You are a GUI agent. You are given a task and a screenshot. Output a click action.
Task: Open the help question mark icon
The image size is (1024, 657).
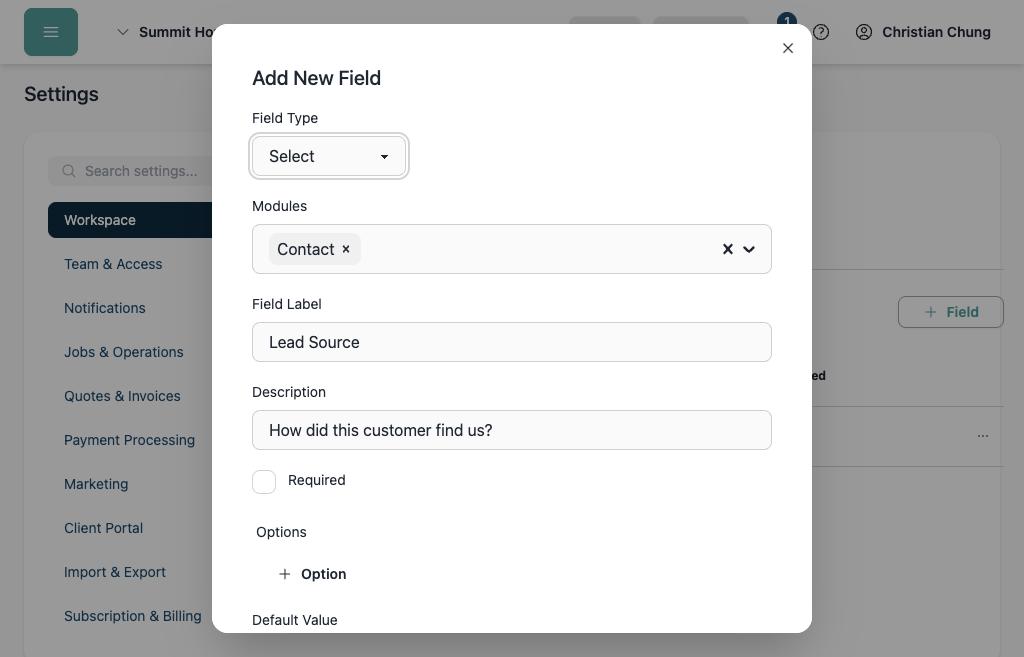click(821, 32)
